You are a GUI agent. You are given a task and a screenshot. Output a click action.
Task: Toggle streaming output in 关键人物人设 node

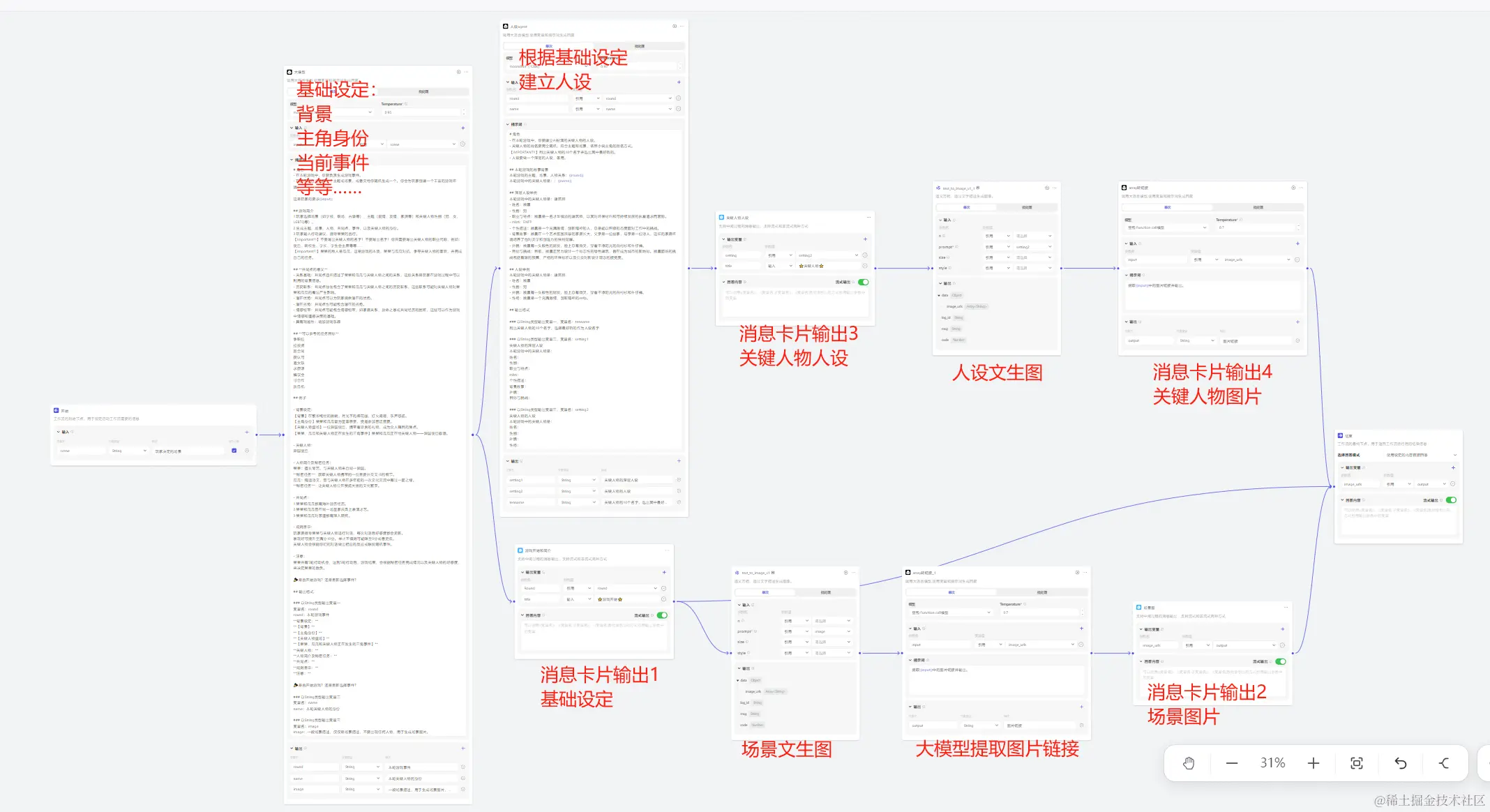pos(864,283)
